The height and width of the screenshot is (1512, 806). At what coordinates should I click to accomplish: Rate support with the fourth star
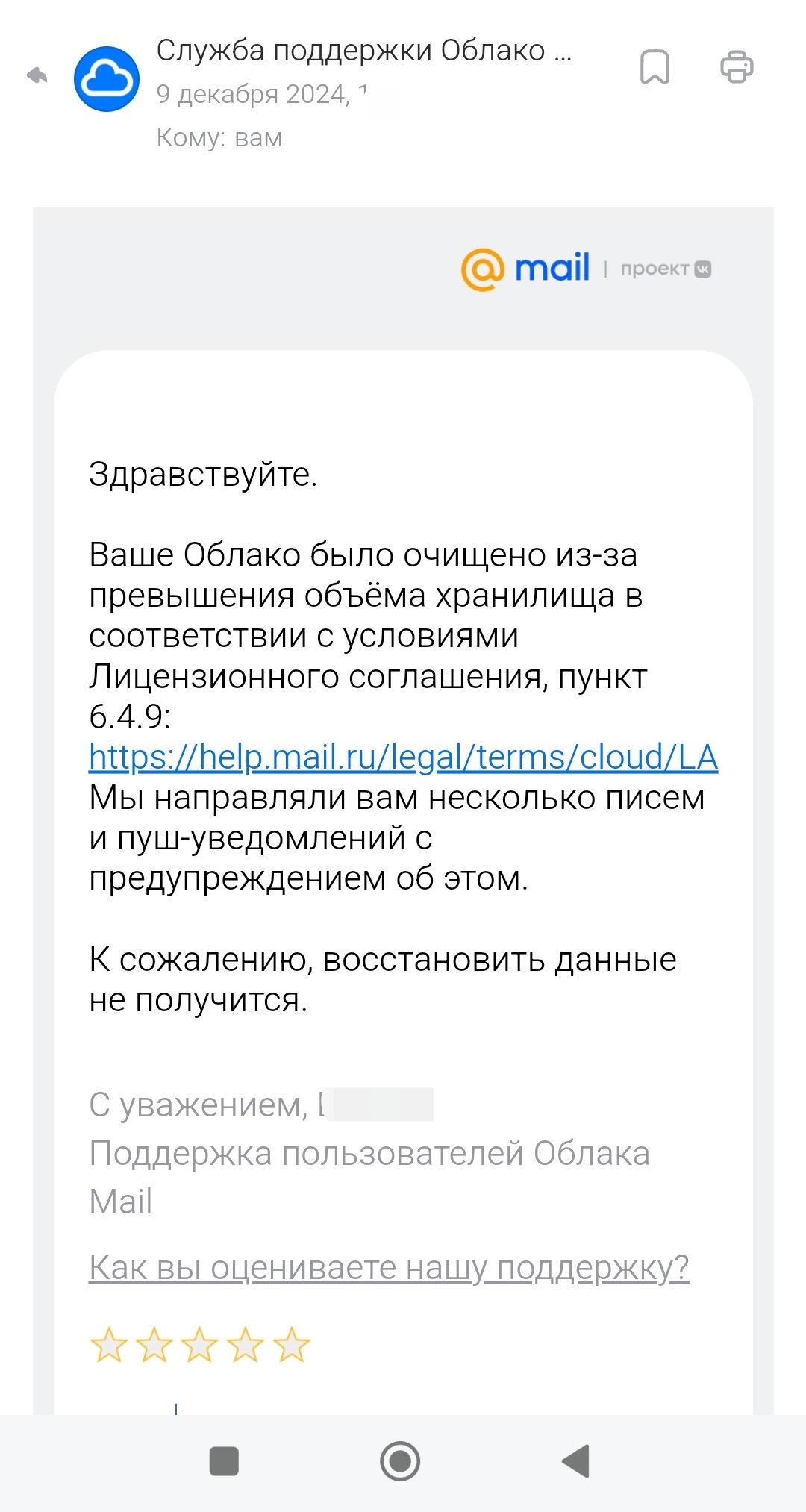pos(246,1345)
